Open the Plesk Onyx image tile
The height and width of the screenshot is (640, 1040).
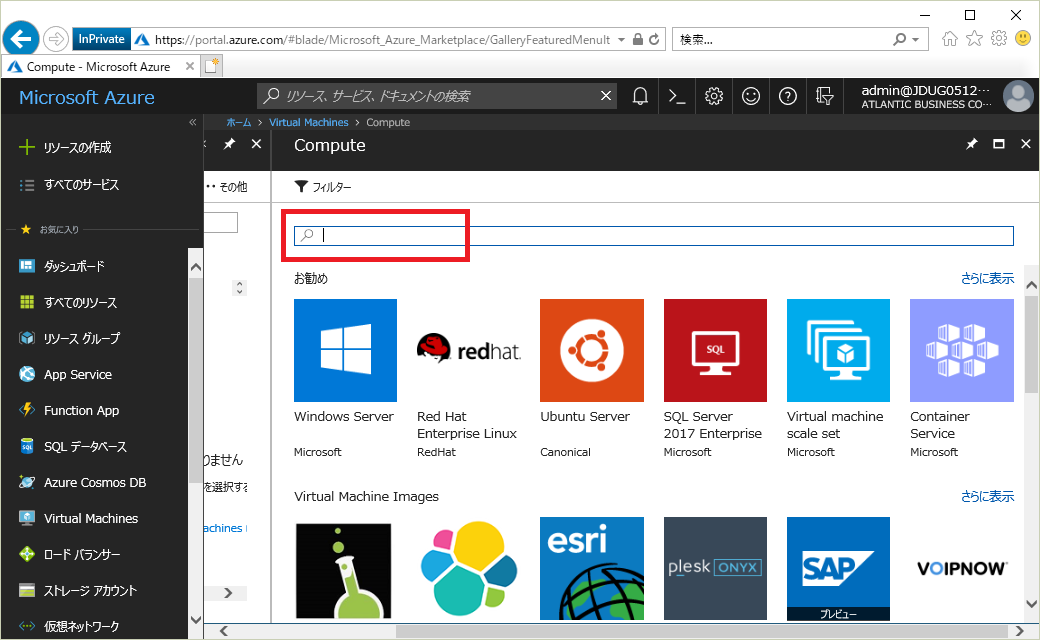pyautogui.click(x=715, y=568)
